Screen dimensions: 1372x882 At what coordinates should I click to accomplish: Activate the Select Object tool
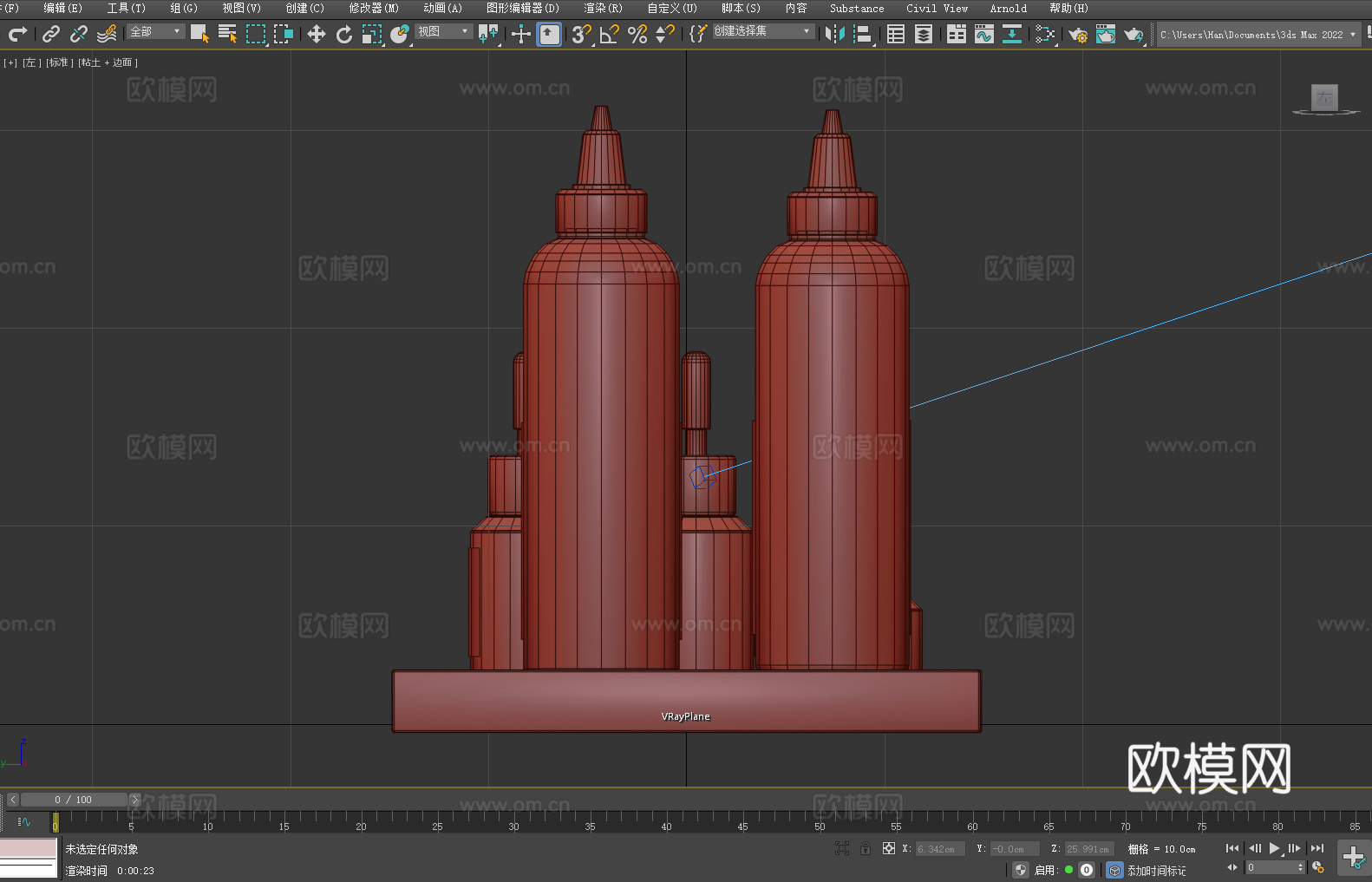pyautogui.click(x=199, y=34)
